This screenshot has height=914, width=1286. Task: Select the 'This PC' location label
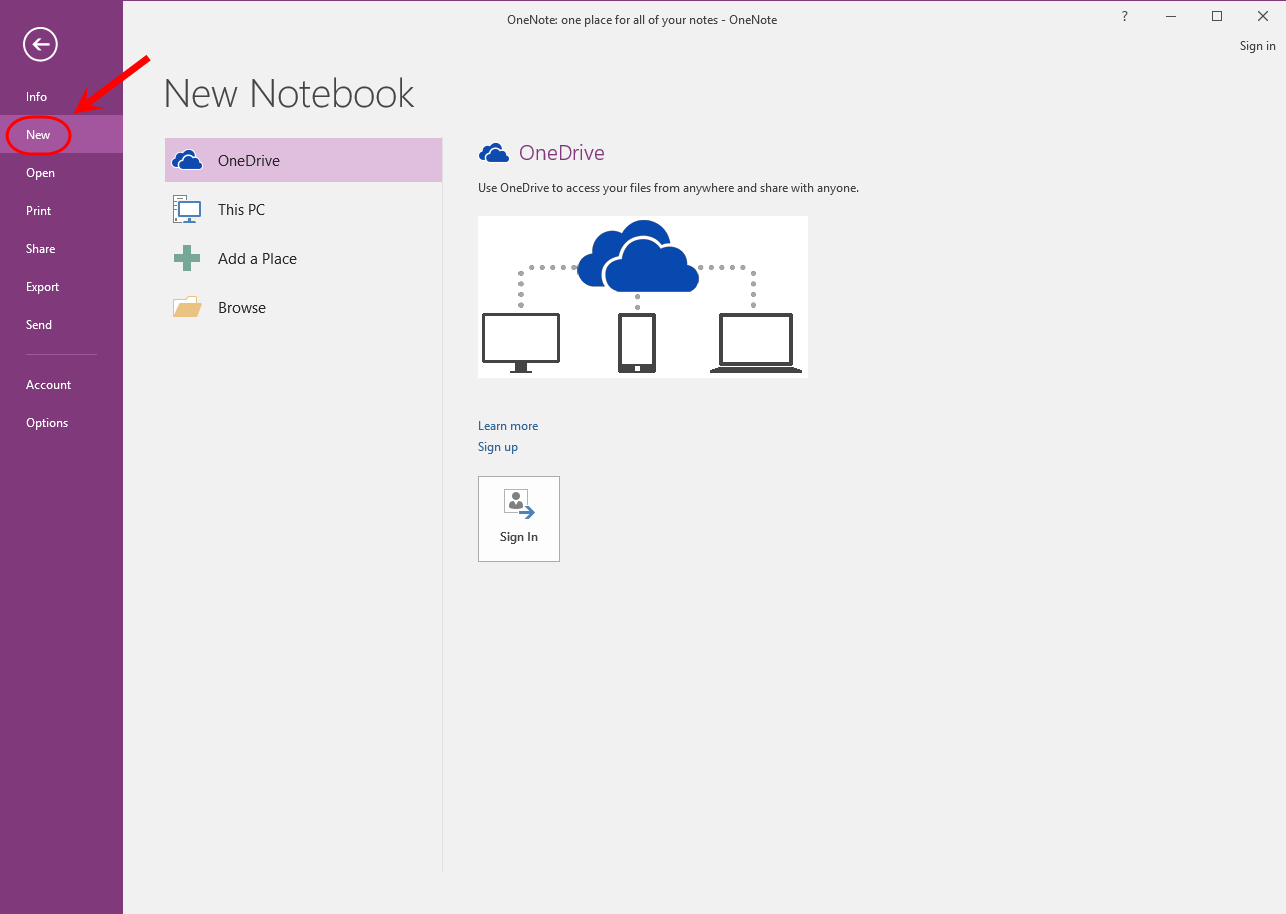click(242, 209)
